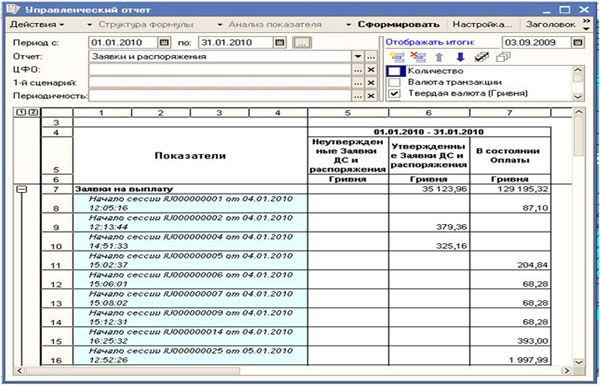Click the Сформировать button
The height and width of the screenshot is (385, 600).
click(x=398, y=24)
